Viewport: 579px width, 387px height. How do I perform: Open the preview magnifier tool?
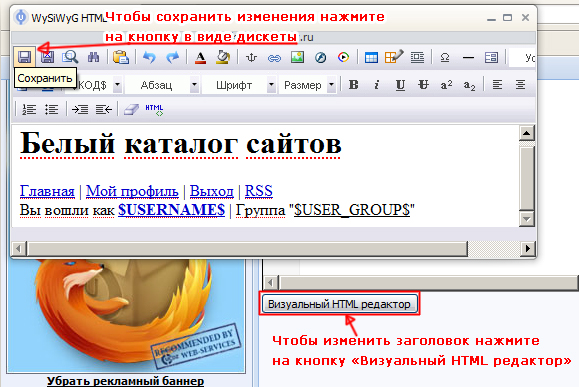tap(70, 57)
